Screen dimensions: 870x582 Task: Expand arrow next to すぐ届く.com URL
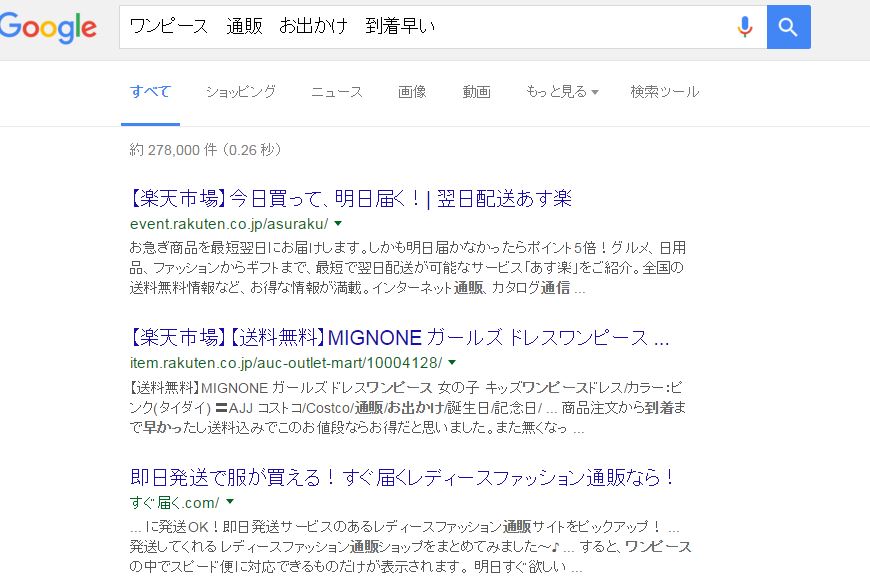tap(230, 502)
